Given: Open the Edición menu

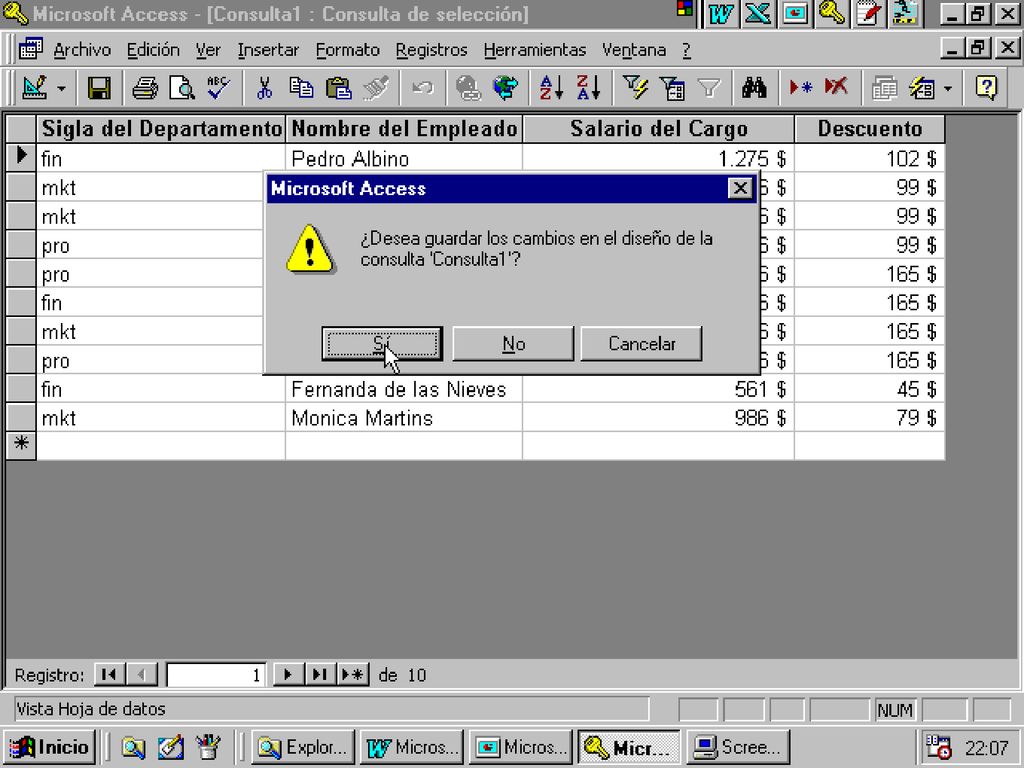Looking at the screenshot, I should tap(153, 50).
